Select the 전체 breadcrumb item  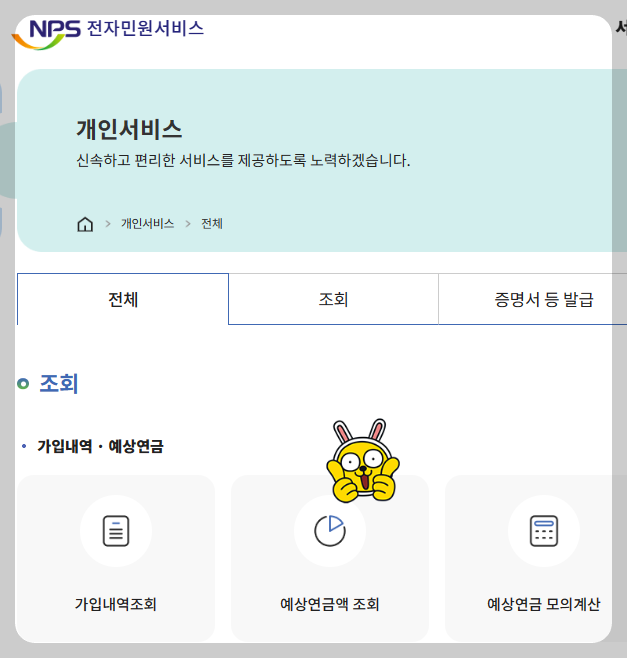pyautogui.click(x=212, y=224)
